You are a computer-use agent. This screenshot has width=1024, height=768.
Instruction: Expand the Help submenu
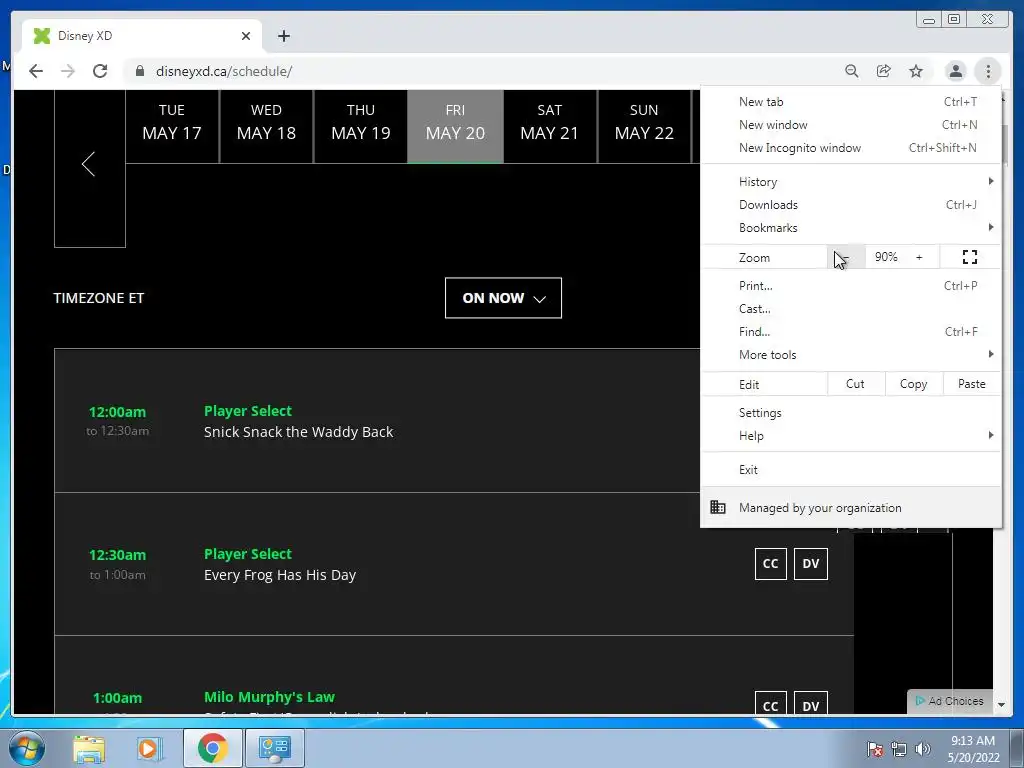[851, 436]
